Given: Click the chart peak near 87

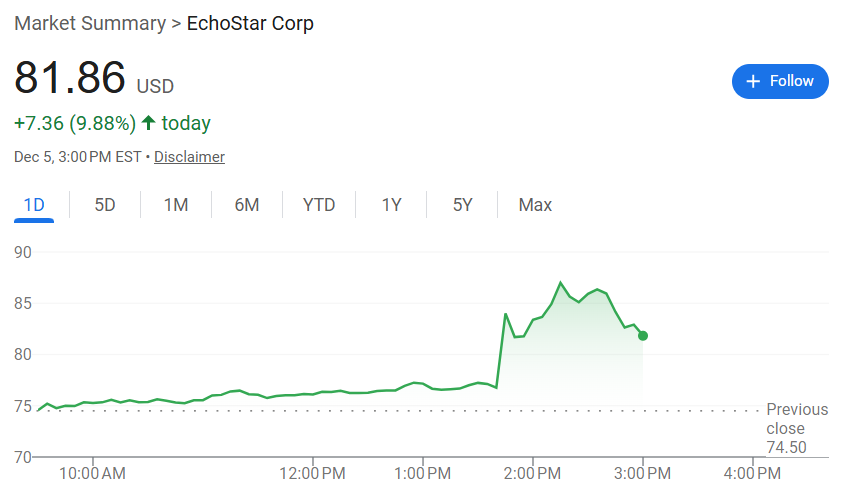Looking at the screenshot, I should pos(561,283).
